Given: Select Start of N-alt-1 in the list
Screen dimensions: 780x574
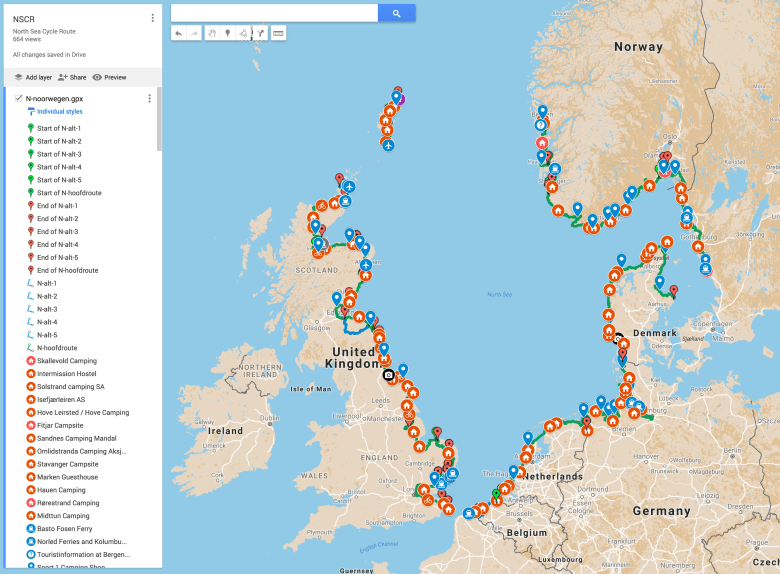Looking at the screenshot, I should (59, 128).
